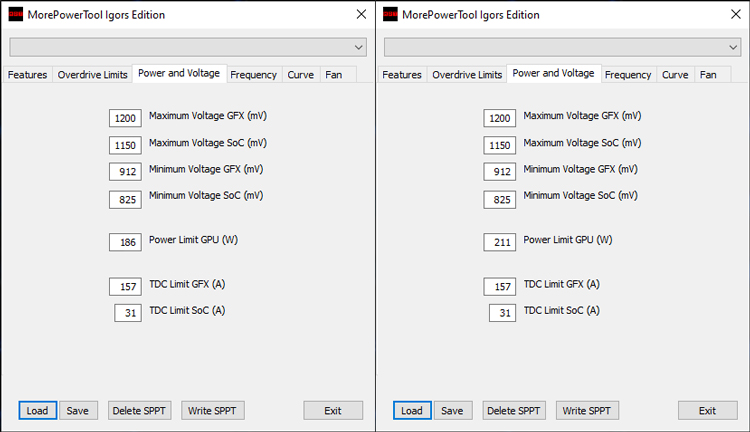
Task: Click 'Power Limit GPU (W)' label in right window
Action: pyautogui.click(x=568, y=240)
